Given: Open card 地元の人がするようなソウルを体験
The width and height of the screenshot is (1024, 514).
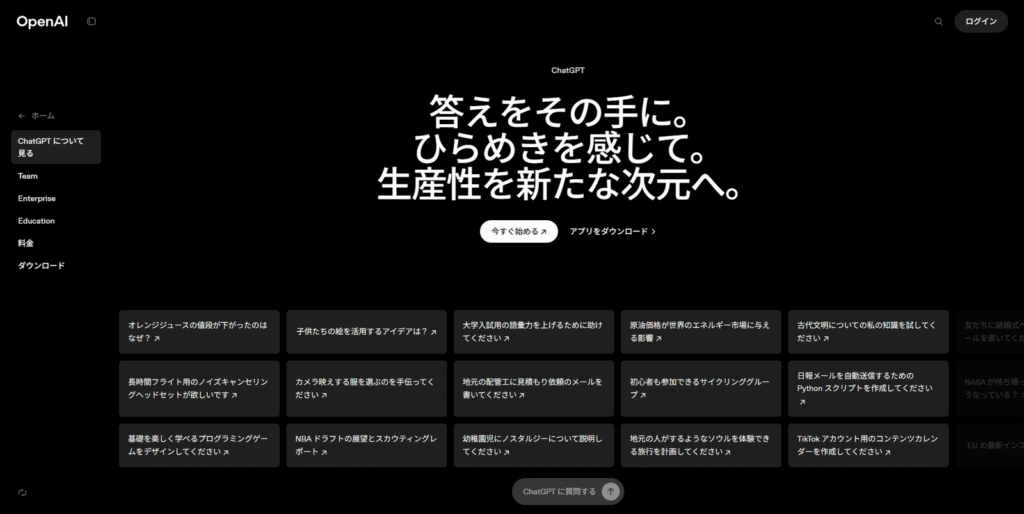Looking at the screenshot, I should click(x=701, y=445).
